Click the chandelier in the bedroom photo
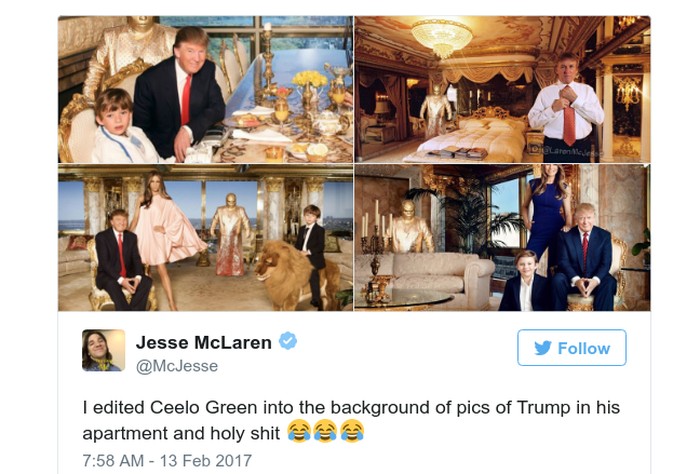The width and height of the screenshot is (700, 474). pos(442,37)
